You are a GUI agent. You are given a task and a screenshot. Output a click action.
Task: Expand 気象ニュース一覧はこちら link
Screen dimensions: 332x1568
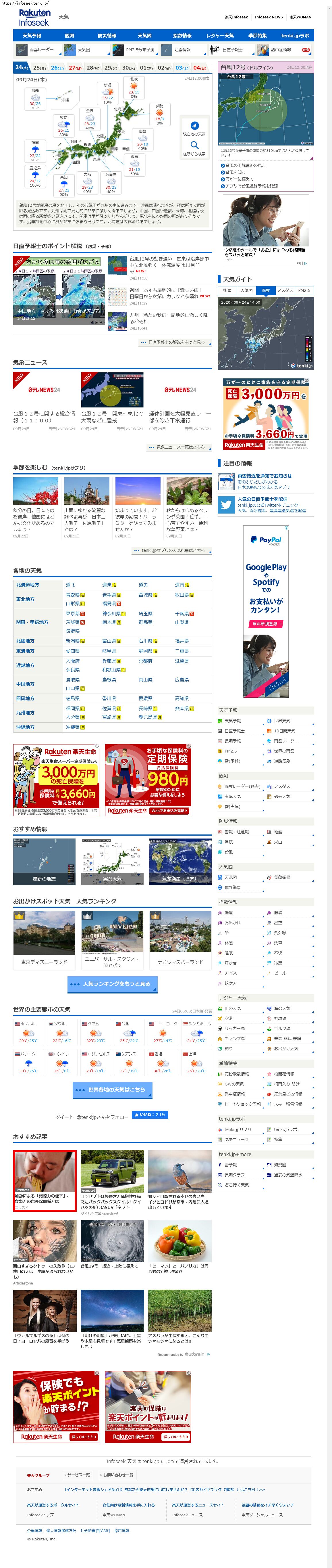coord(179,447)
